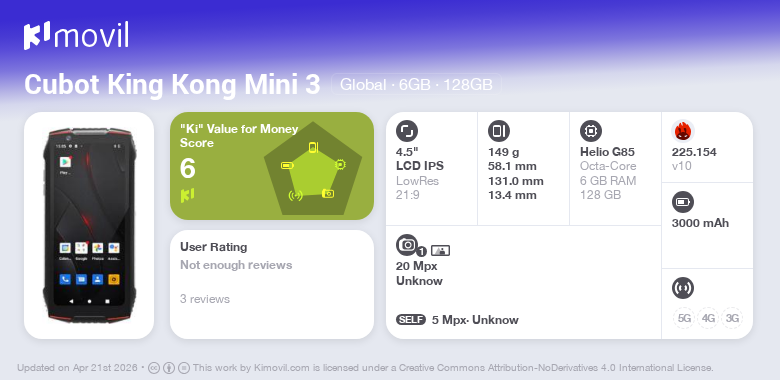Screen dimensions: 780x380
Task: Click the 149 g weight value
Action: click(x=503, y=152)
